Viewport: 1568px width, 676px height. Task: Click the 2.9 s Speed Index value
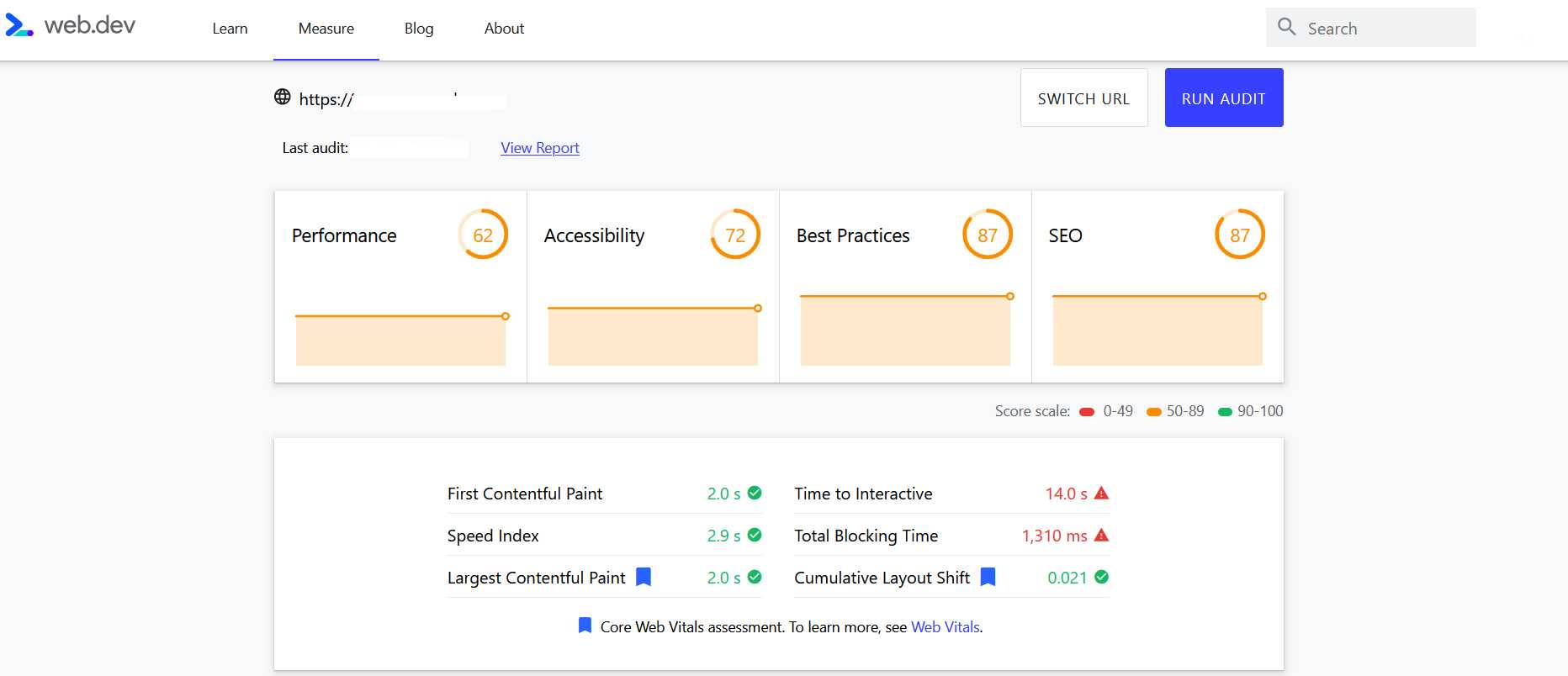[x=723, y=536]
